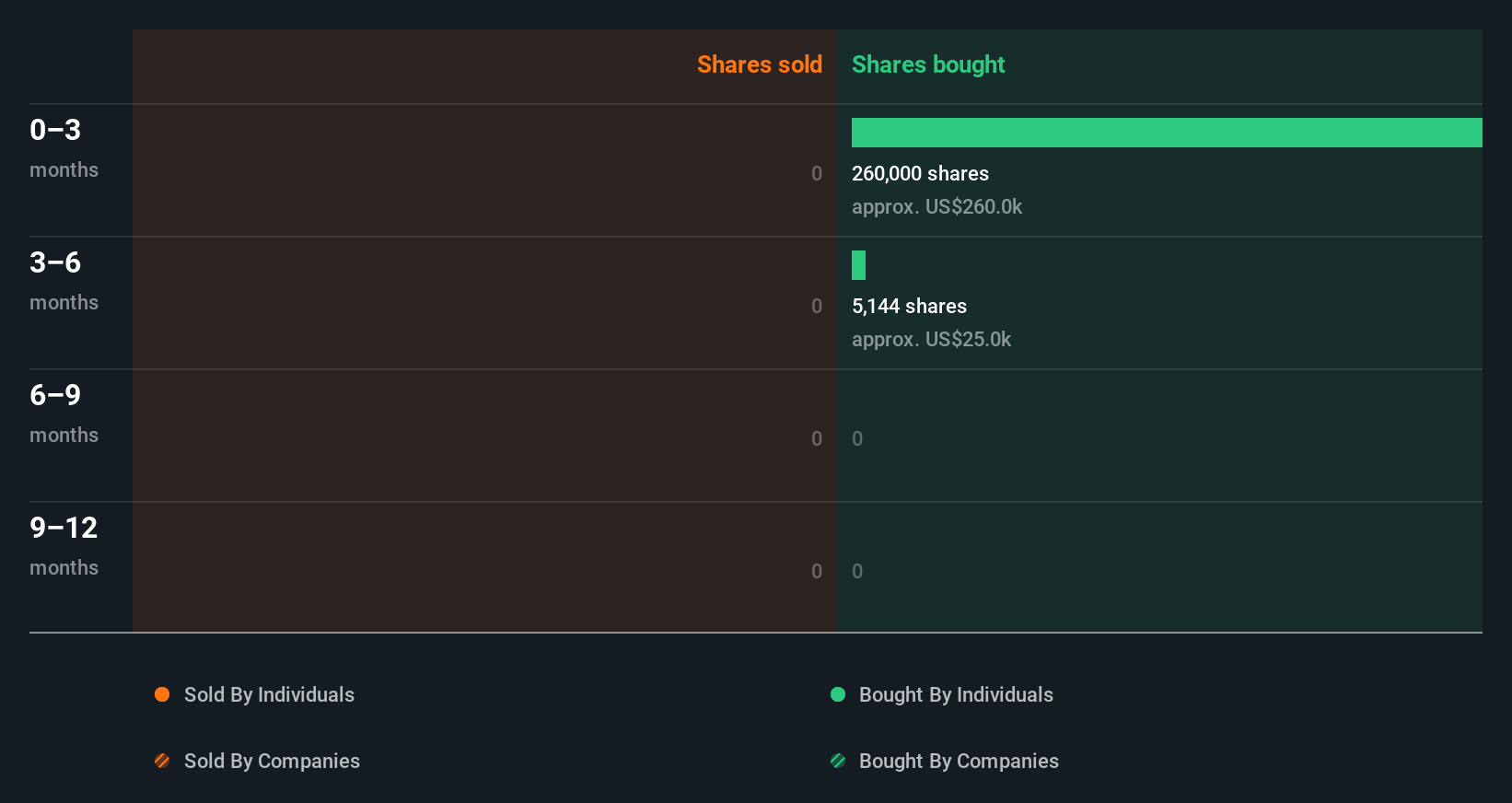
Task: Click the shares sold zero for 9–12 months
Action: pos(817,571)
